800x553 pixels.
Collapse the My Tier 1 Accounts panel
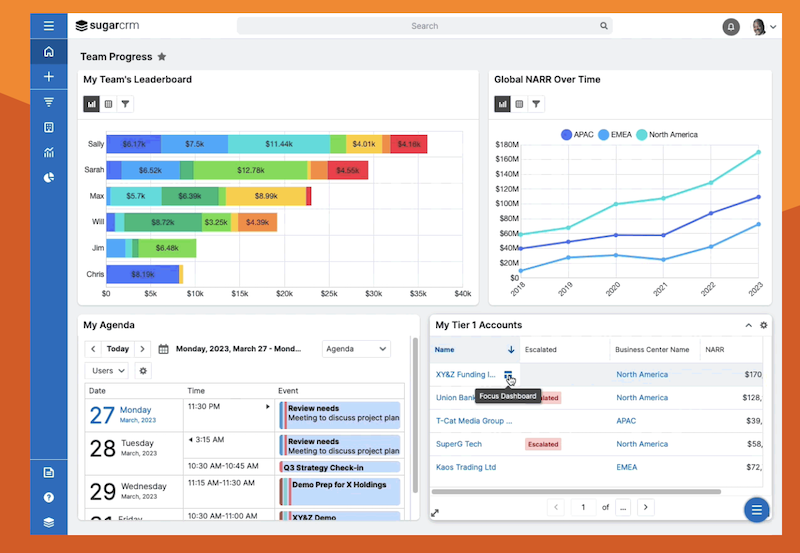pos(748,325)
